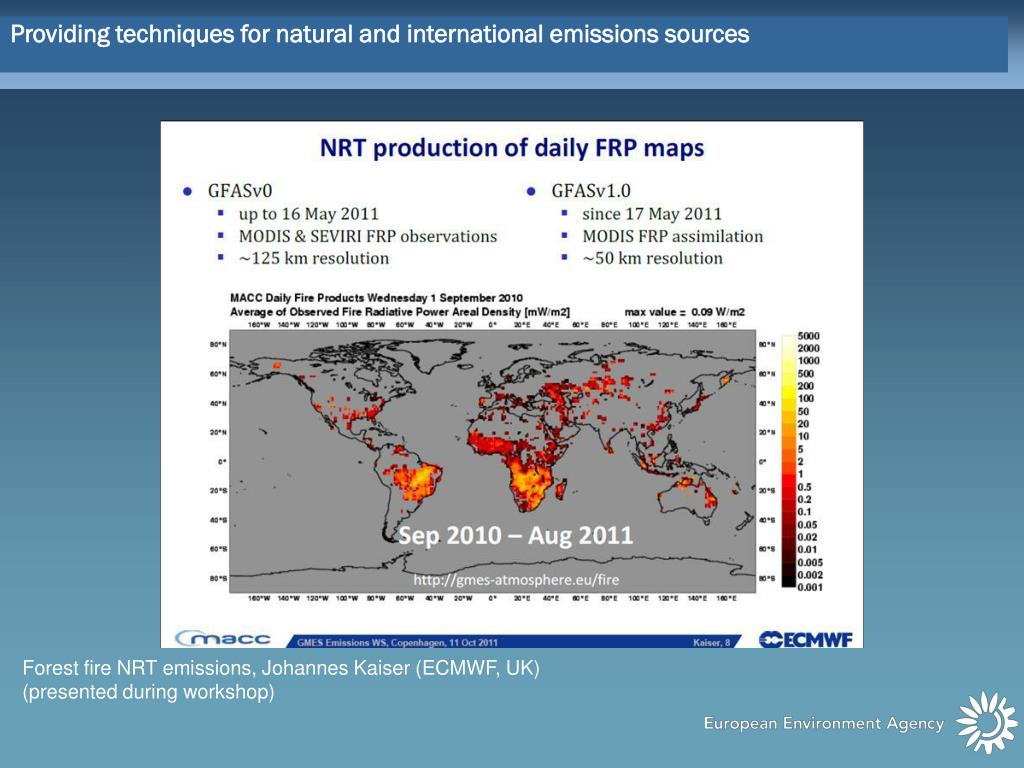Click the macc logo
Screen dimensions: 1024x768
(223, 639)
